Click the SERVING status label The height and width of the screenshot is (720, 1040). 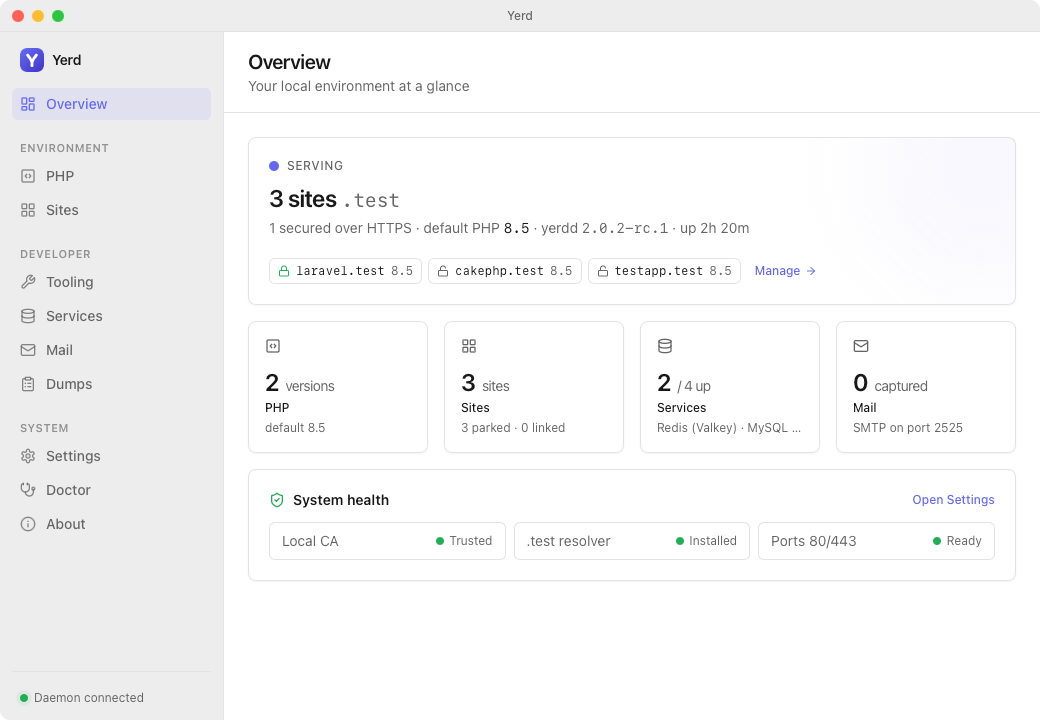(314, 166)
